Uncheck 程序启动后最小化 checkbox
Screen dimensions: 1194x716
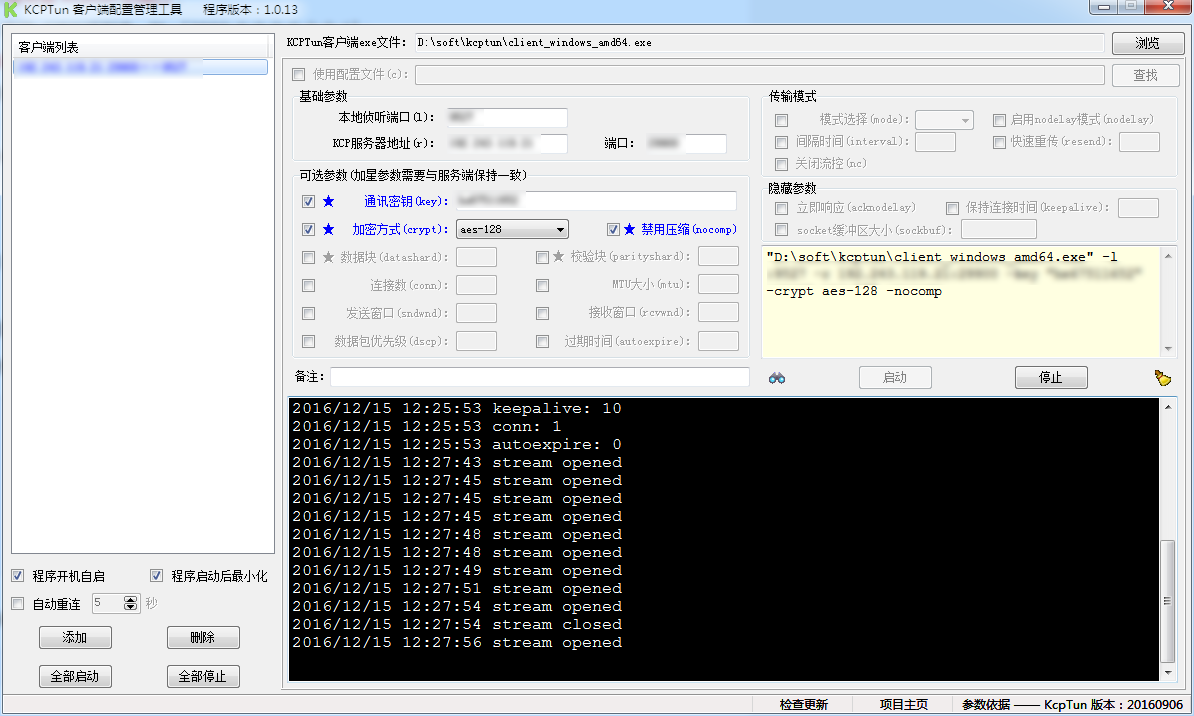[156, 576]
